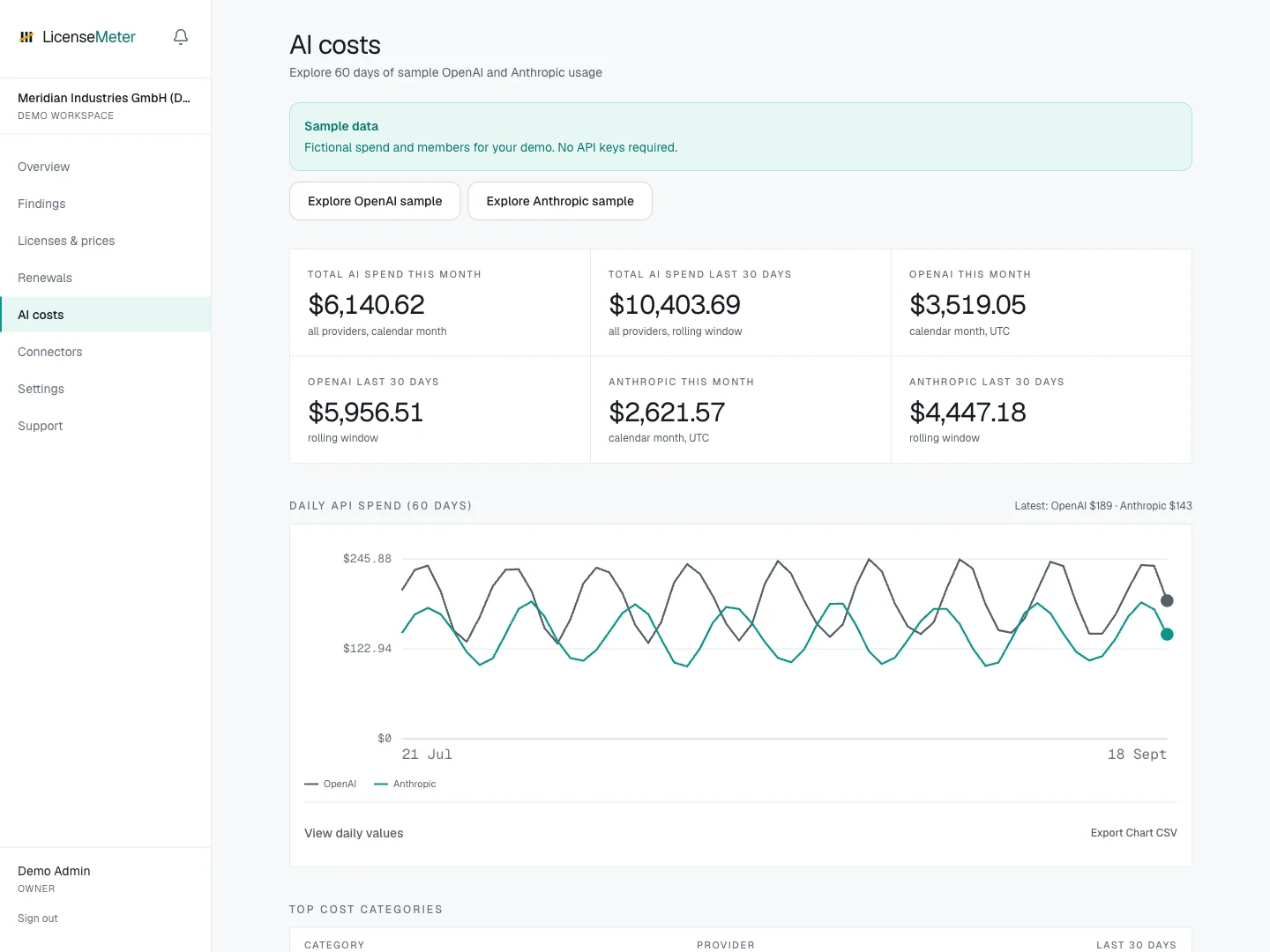Go to the Support page
Screen dimensions: 1270x952
click(40, 426)
